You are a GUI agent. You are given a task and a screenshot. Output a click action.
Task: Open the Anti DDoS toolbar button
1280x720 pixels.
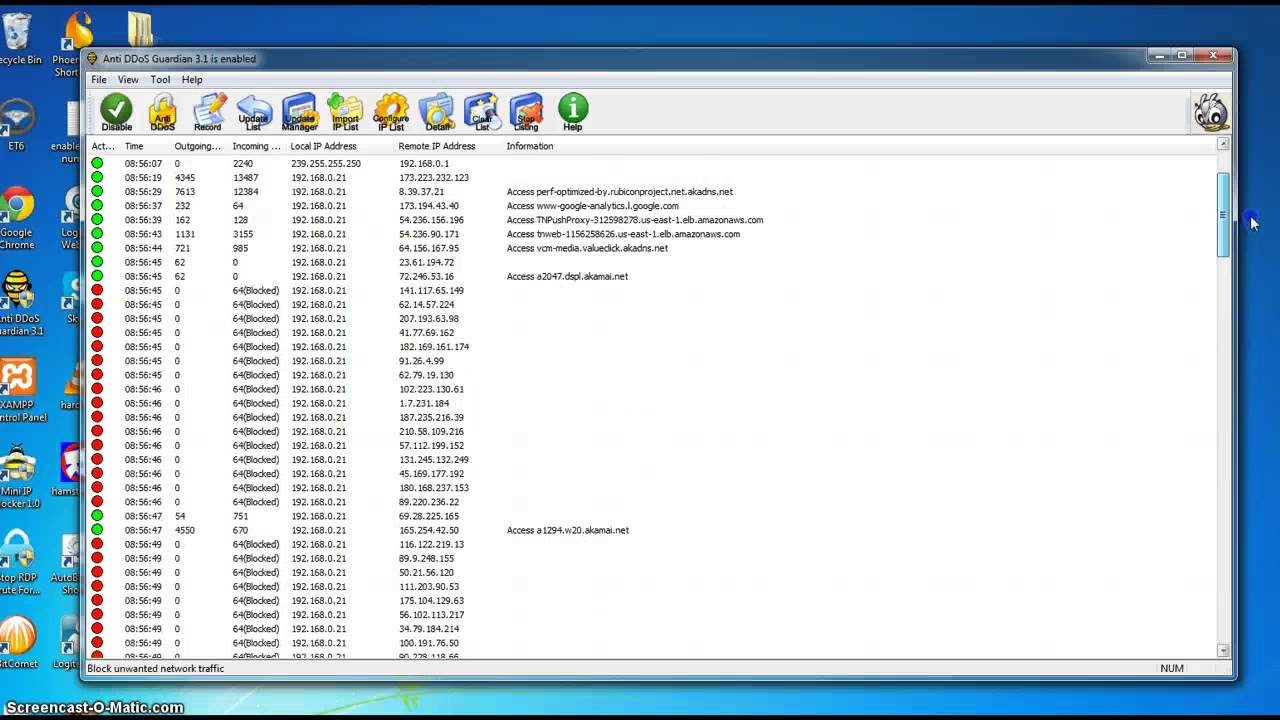[162, 112]
